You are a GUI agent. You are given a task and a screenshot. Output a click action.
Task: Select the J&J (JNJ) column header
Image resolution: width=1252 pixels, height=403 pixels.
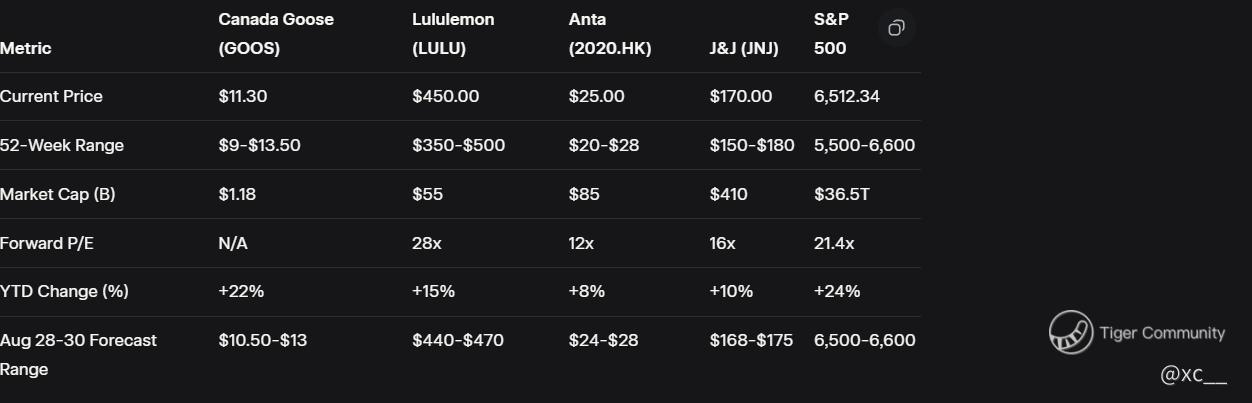(743, 48)
